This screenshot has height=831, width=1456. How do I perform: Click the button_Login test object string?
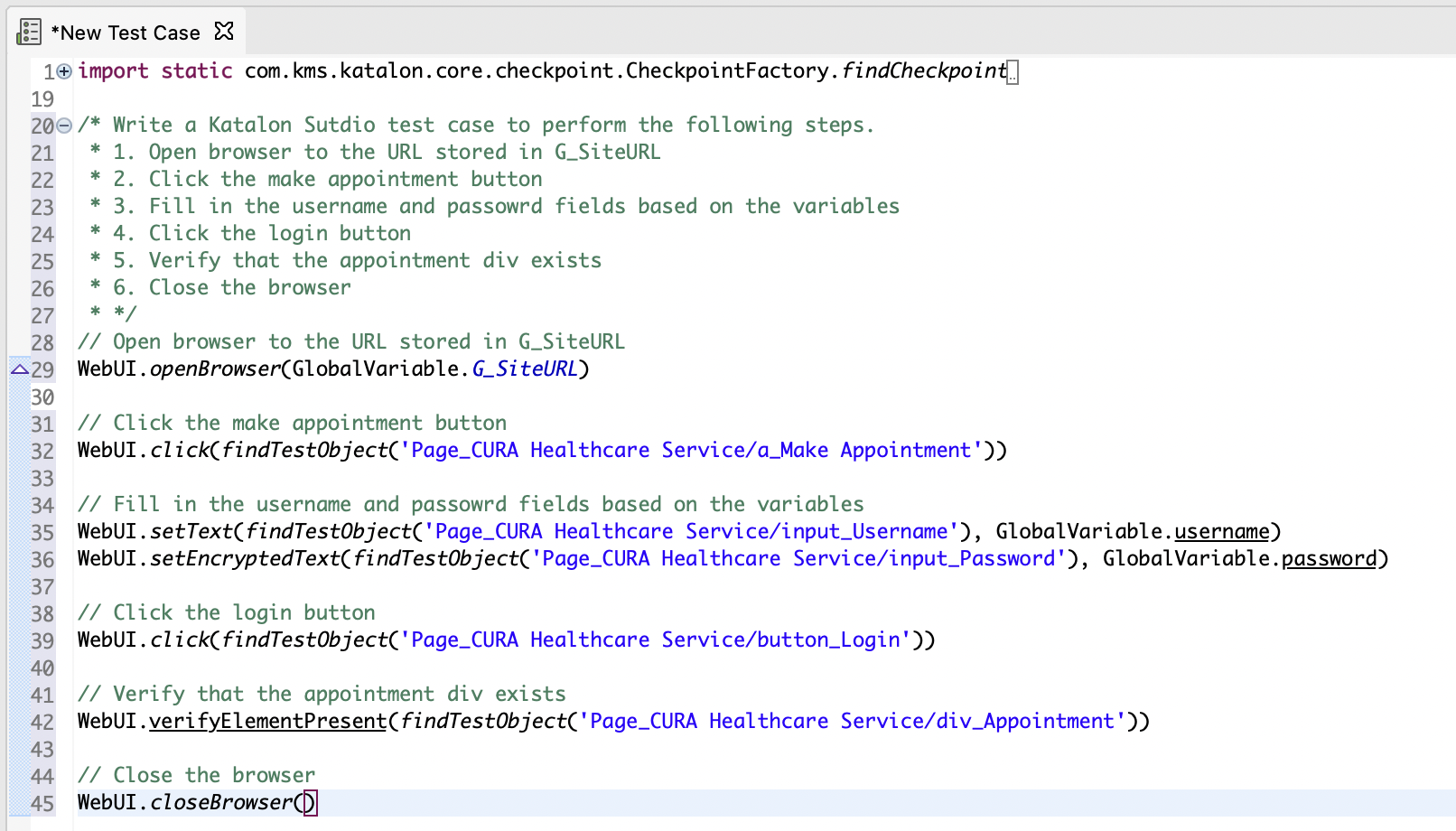(655, 640)
